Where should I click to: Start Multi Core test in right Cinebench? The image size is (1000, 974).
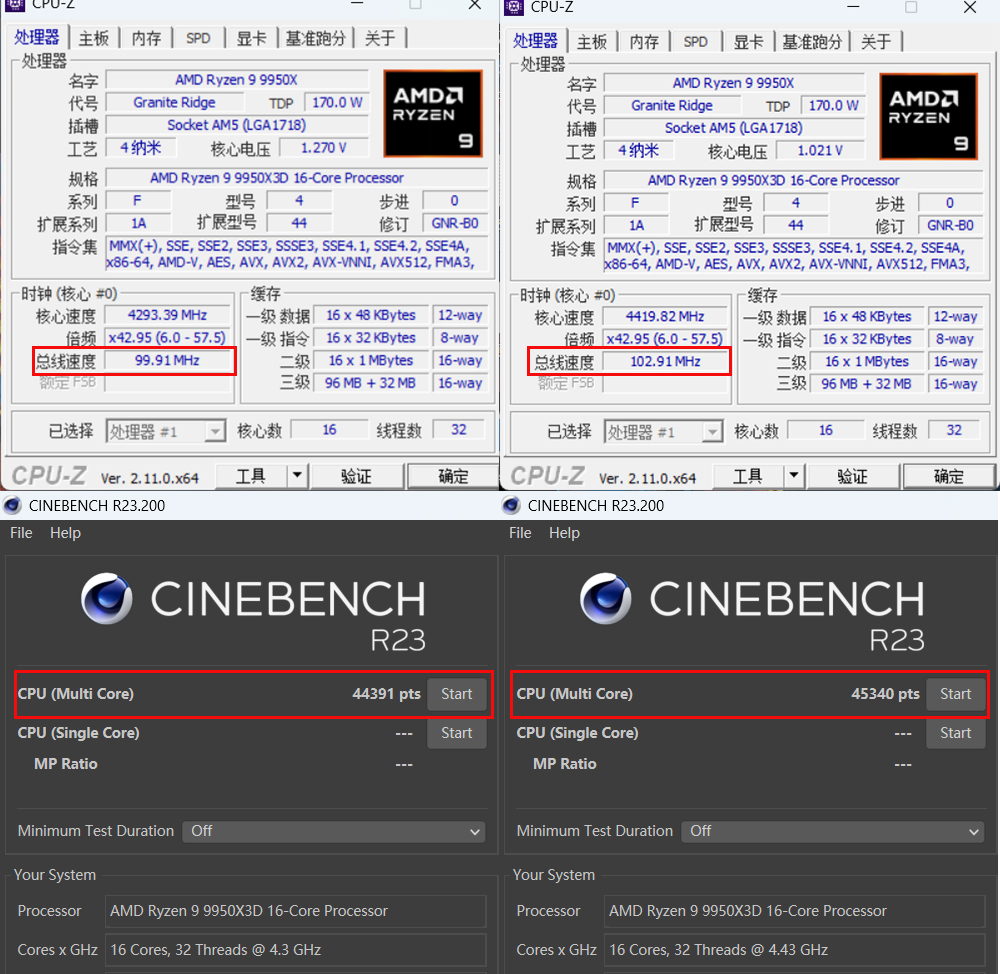tap(955, 694)
